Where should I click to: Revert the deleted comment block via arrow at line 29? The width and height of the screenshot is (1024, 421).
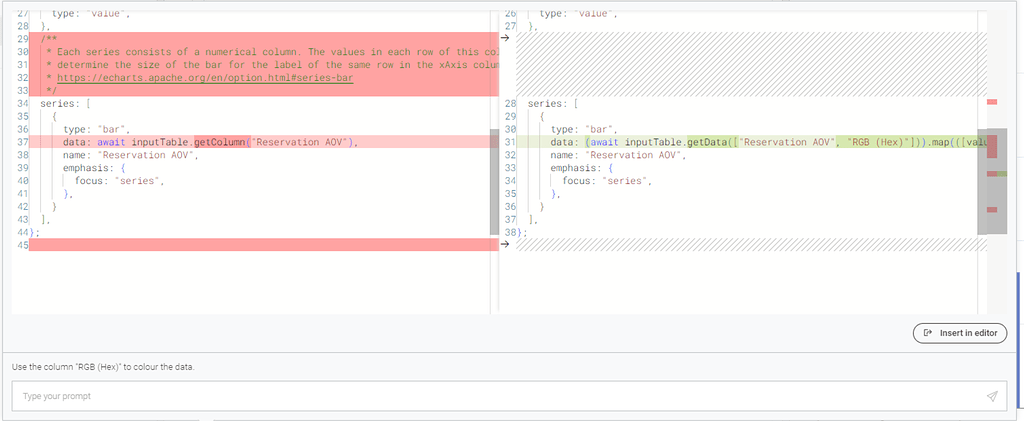pyautogui.click(x=504, y=39)
